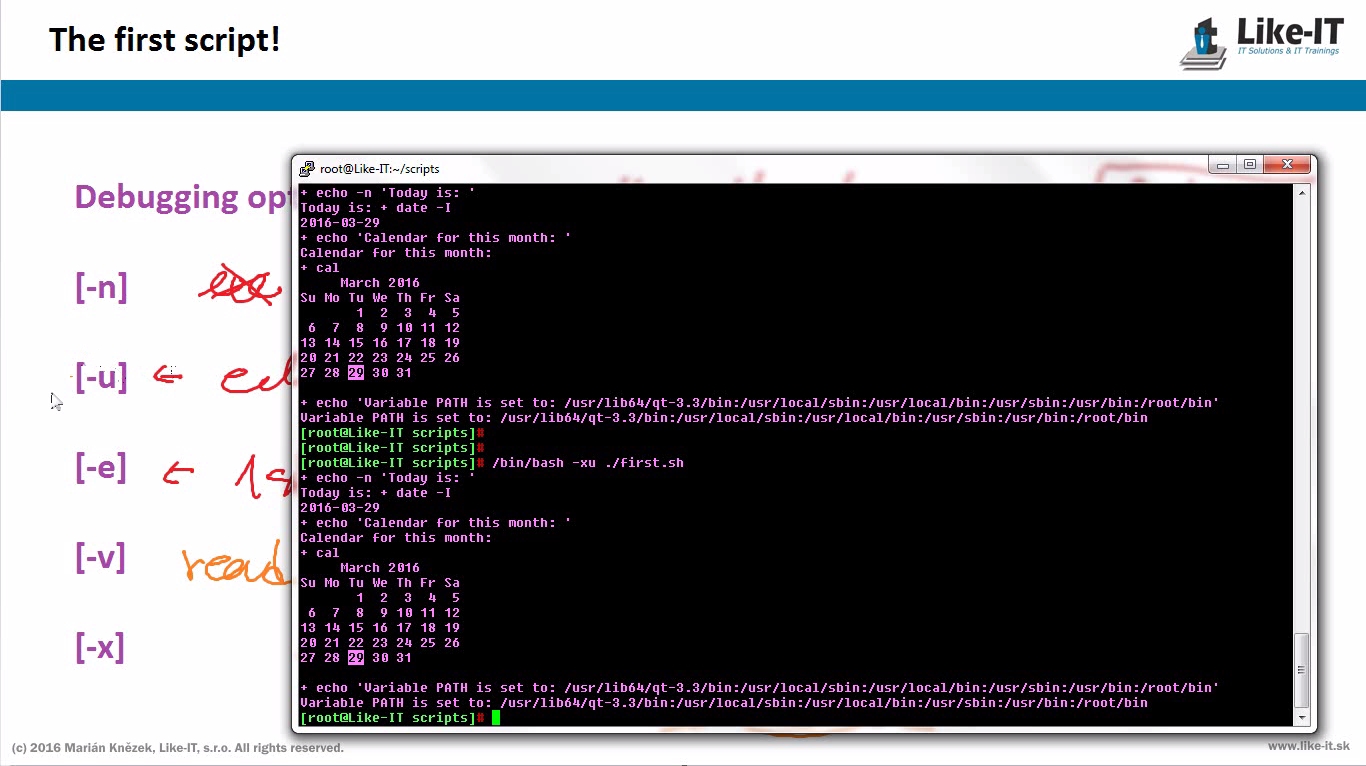The width and height of the screenshot is (1366, 766).
Task: Minimize the root@Like-IT terminal window
Action: pyautogui.click(x=1222, y=165)
